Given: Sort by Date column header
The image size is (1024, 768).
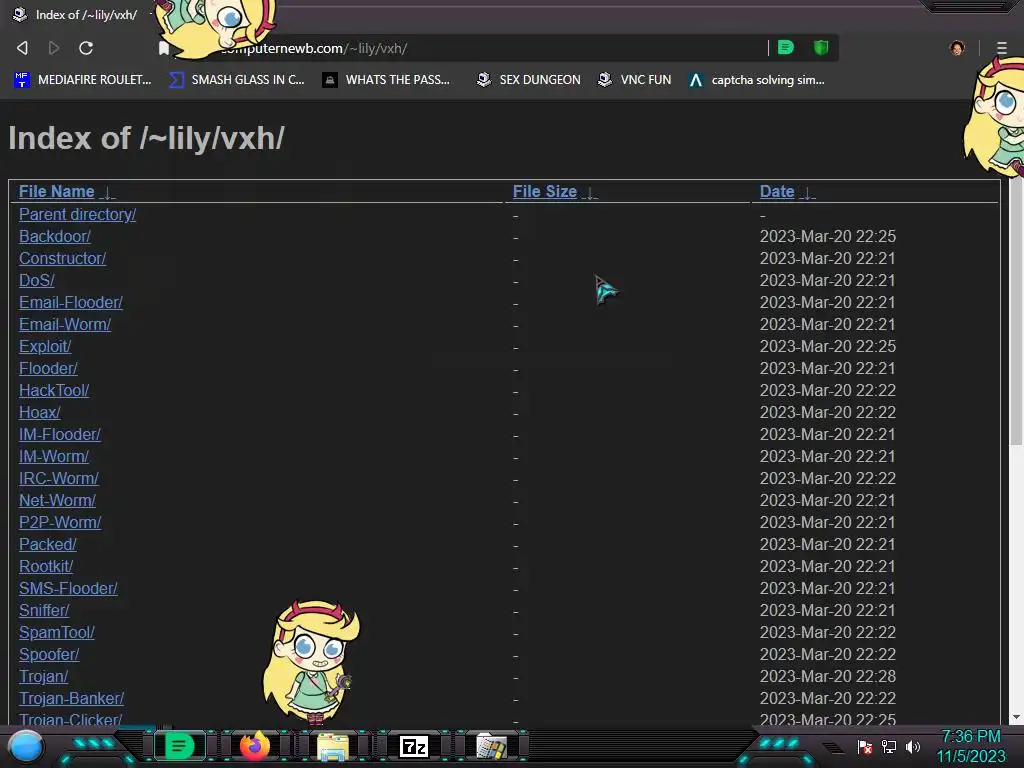Looking at the screenshot, I should 777,191.
